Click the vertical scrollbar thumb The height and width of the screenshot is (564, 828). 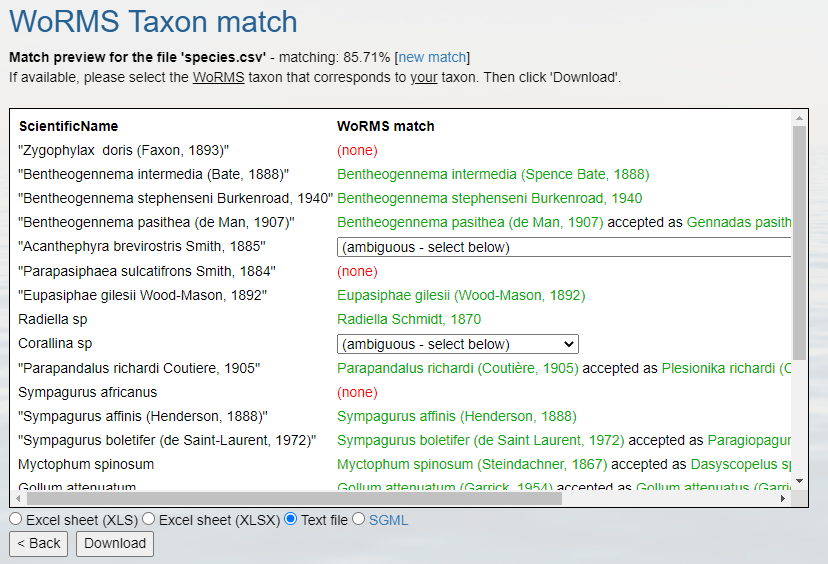tap(799, 243)
